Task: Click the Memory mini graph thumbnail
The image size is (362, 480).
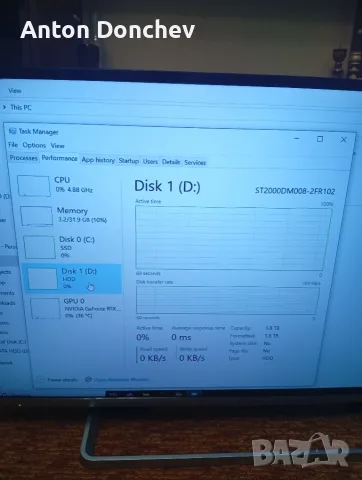Action: coord(37,216)
